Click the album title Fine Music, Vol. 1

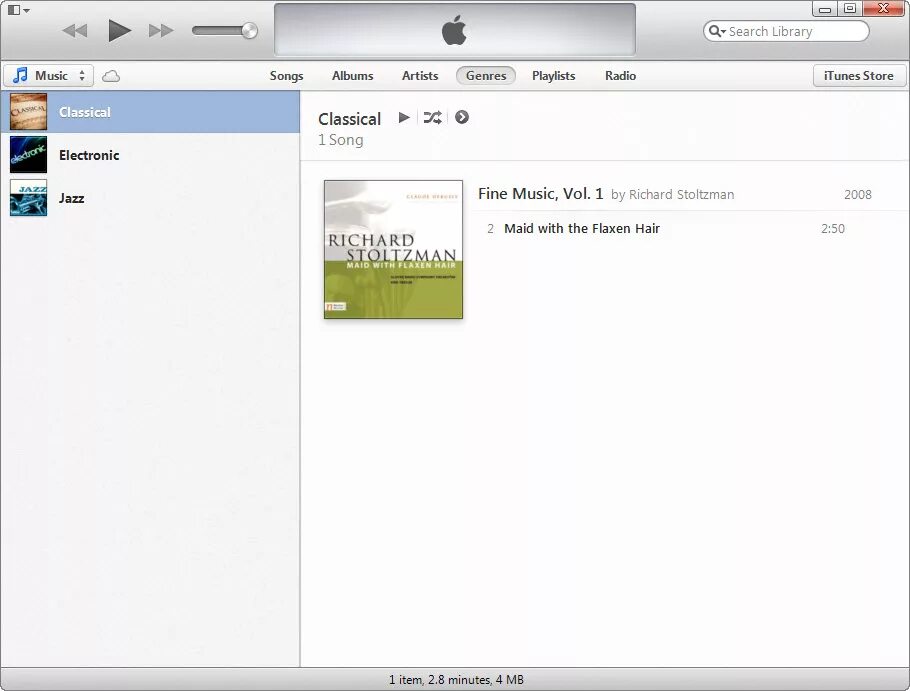(540, 194)
